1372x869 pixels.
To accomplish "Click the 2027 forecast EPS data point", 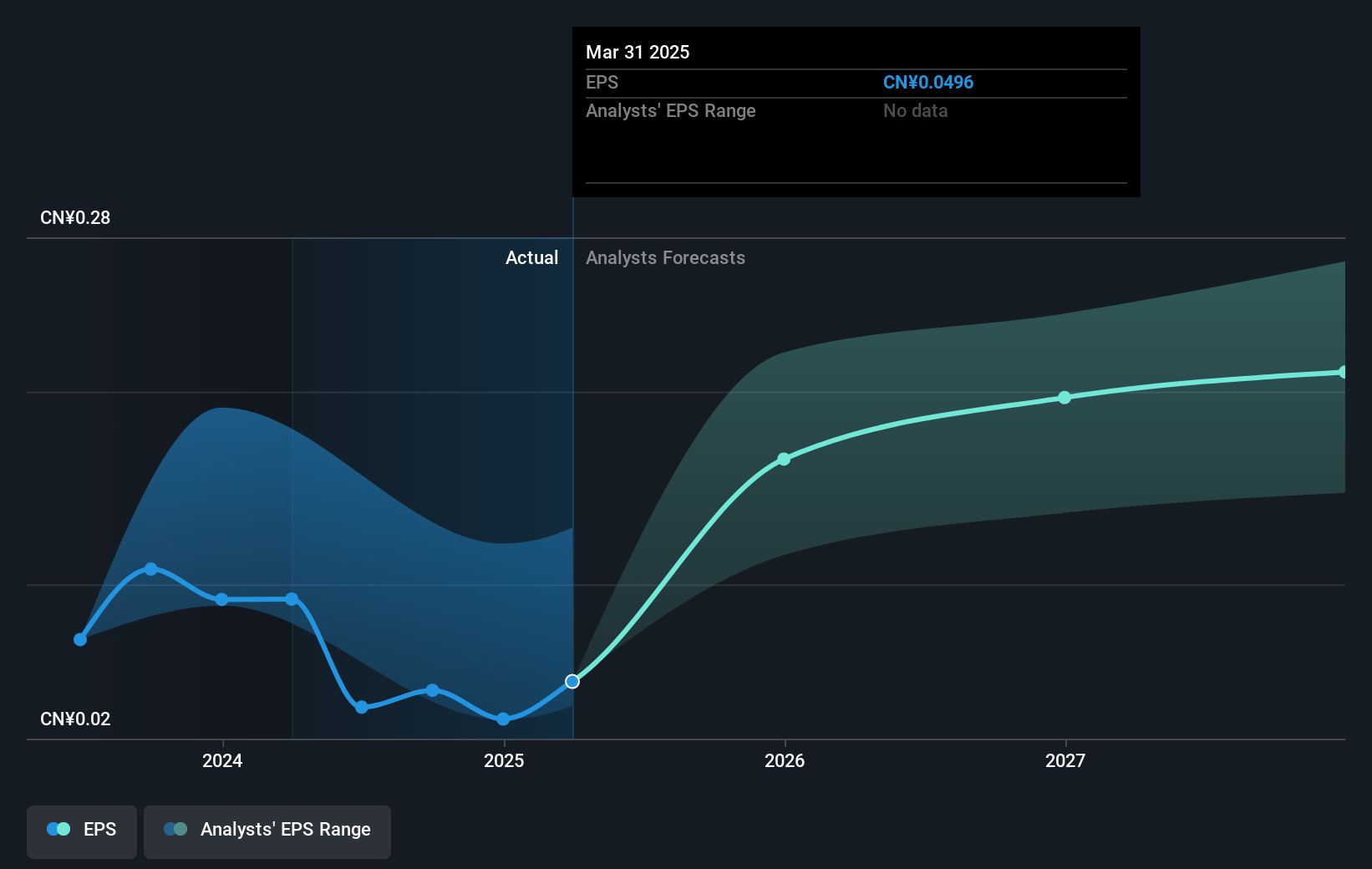I will [x=1065, y=398].
